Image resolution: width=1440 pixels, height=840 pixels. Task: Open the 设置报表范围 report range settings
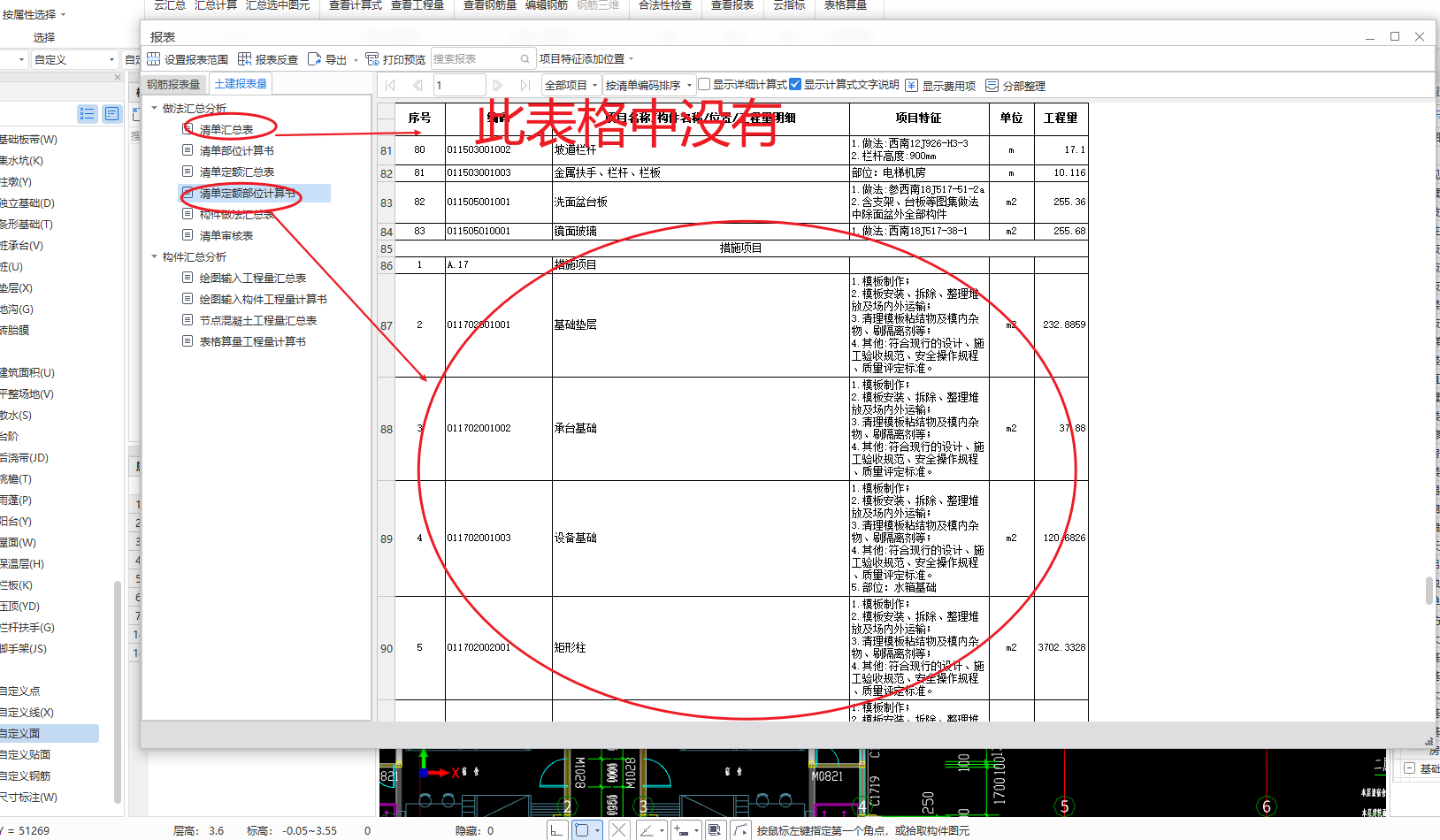click(188, 59)
